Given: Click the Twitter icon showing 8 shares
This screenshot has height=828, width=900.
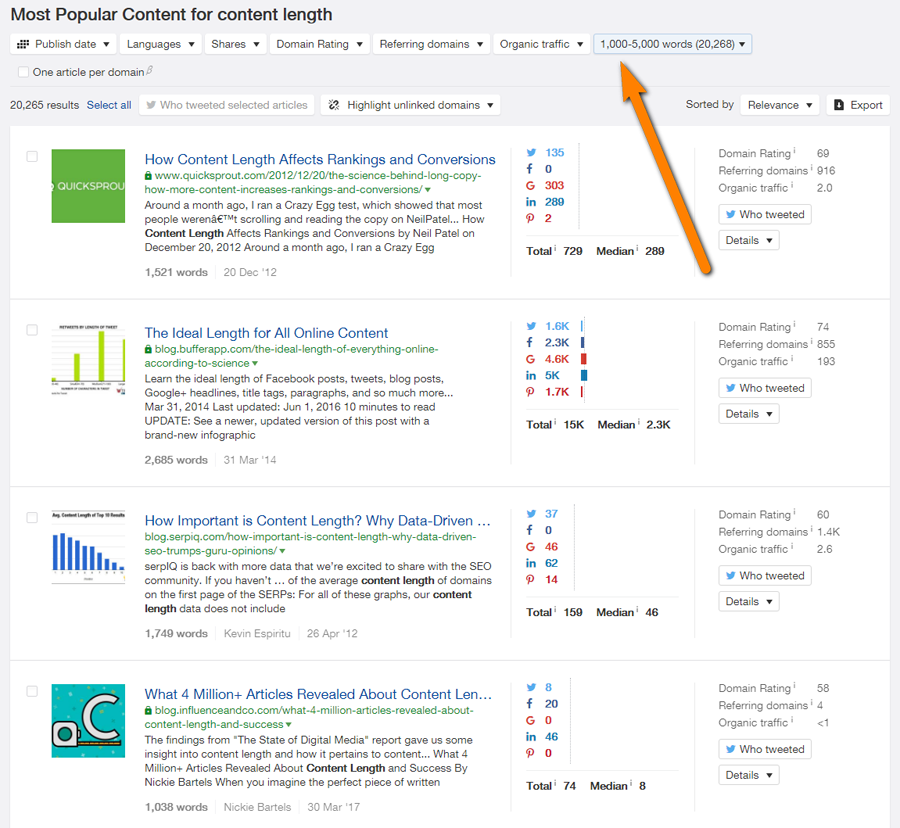Looking at the screenshot, I should 531,687.
